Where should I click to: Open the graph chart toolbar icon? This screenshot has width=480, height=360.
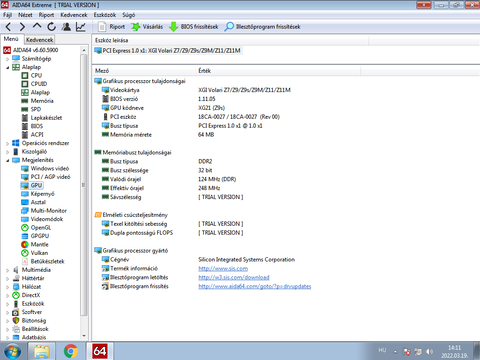[81, 27]
